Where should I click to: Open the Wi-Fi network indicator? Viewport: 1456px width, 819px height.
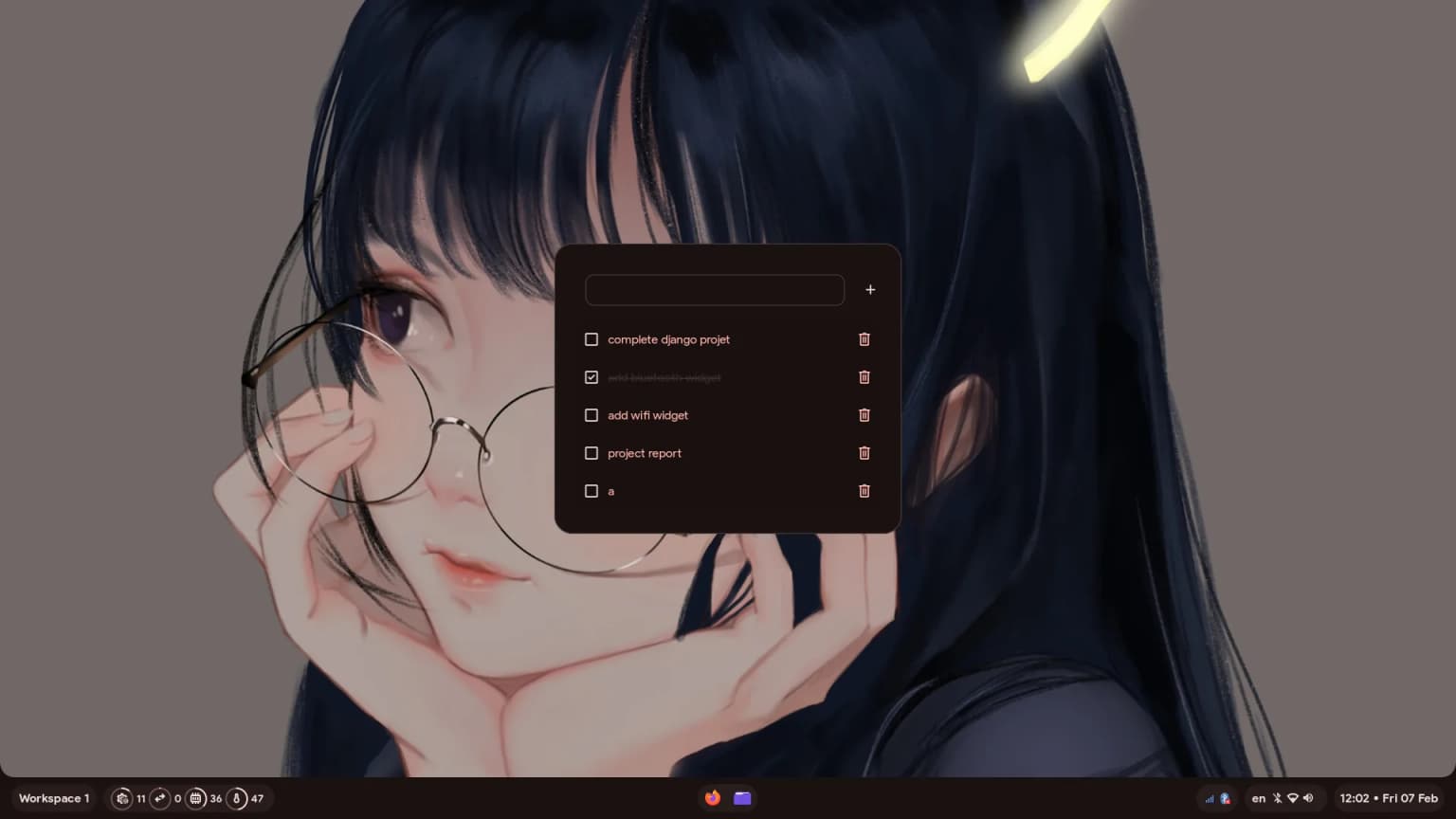click(1292, 798)
